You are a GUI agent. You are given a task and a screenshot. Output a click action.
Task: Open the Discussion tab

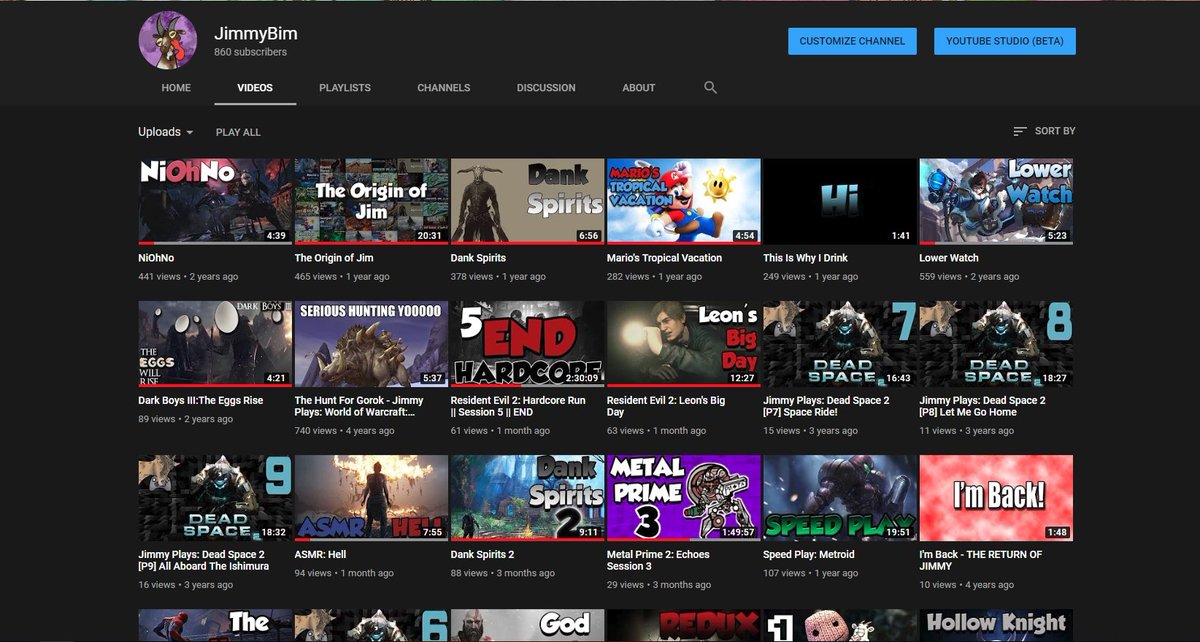(x=546, y=88)
